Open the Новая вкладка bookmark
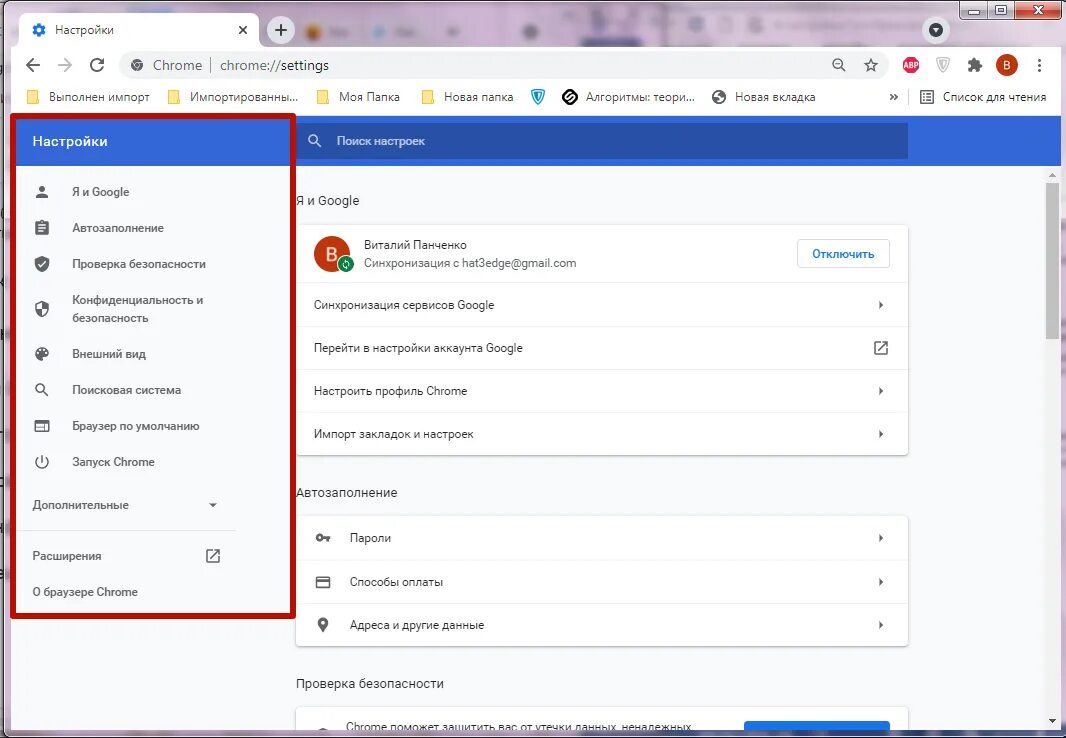This screenshot has height=738, width=1066. 763,97
